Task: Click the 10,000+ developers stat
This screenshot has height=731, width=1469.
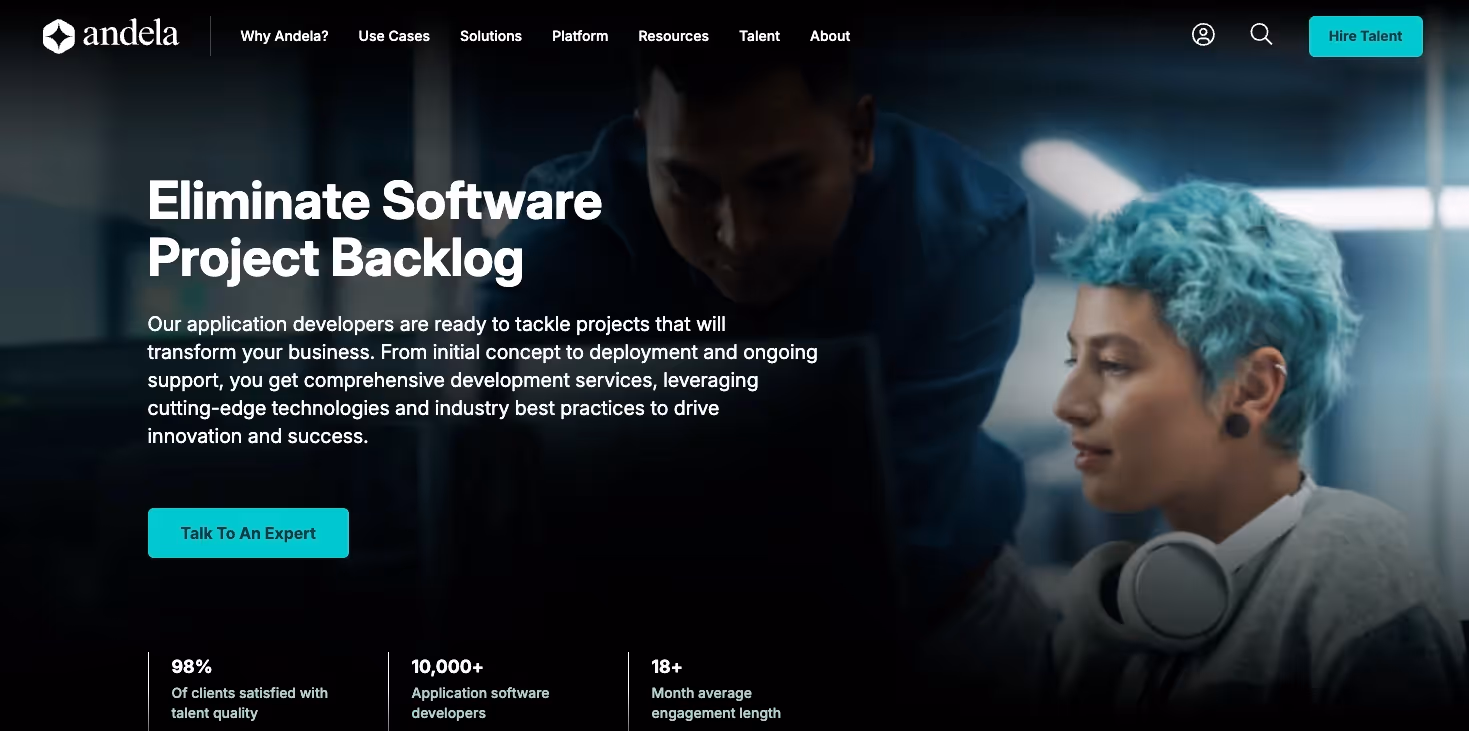Action: coord(480,690)
